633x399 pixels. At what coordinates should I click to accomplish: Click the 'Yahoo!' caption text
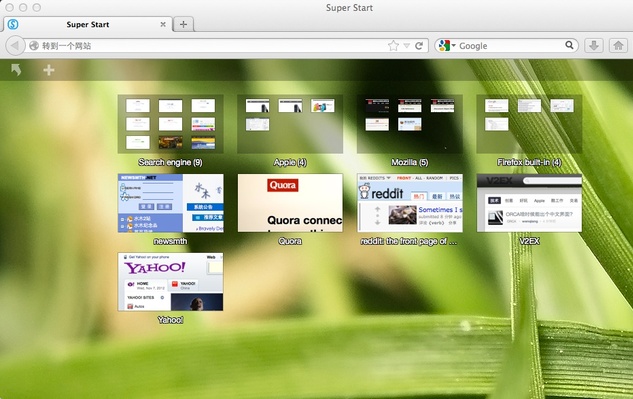(170, 320)
